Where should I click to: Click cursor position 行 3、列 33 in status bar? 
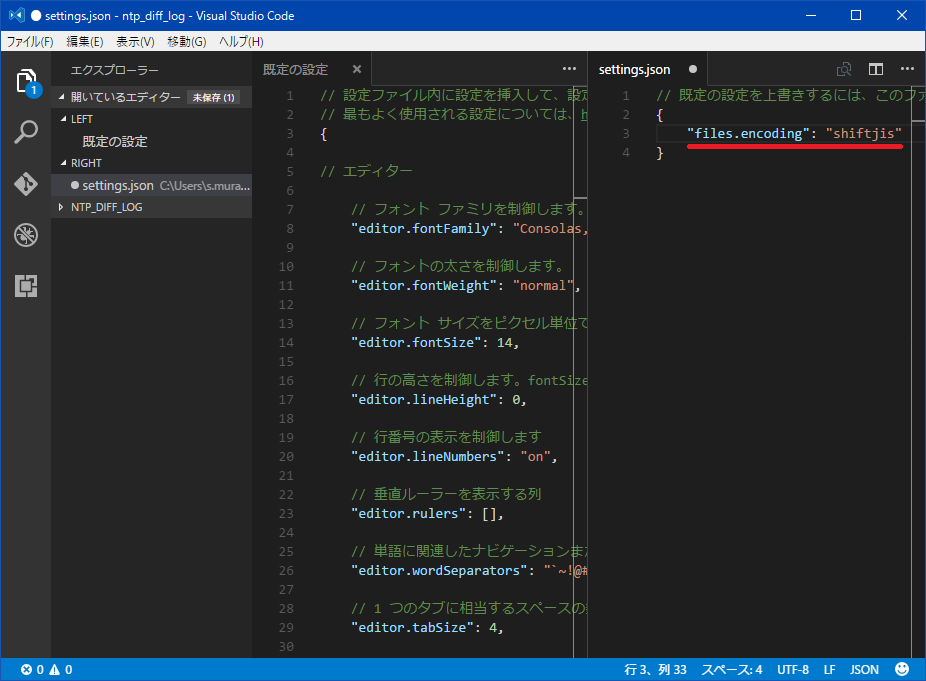(x=655, y=670)
